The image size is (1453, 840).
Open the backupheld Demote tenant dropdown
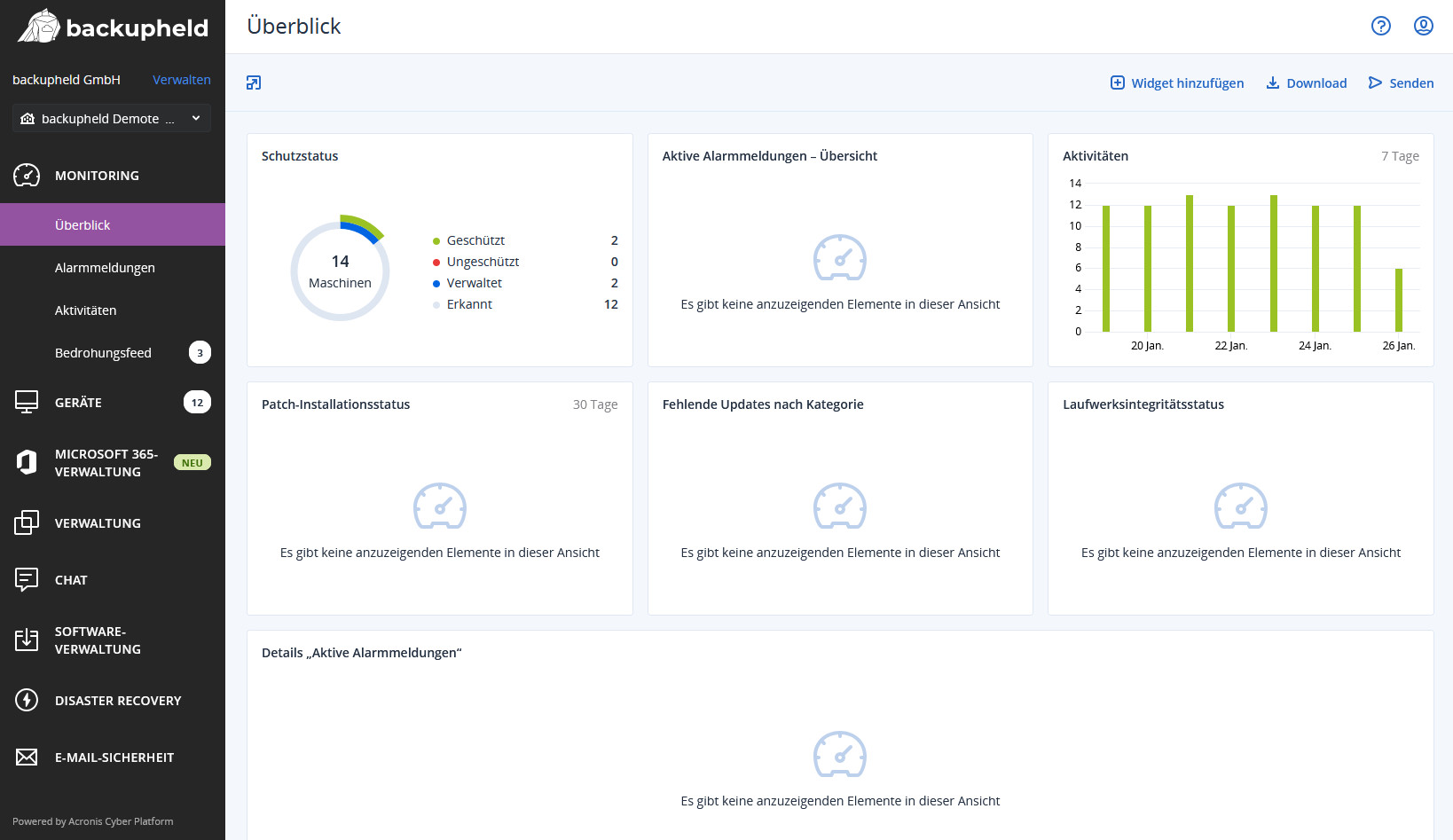pyautogui.click(x=110, y=118)
